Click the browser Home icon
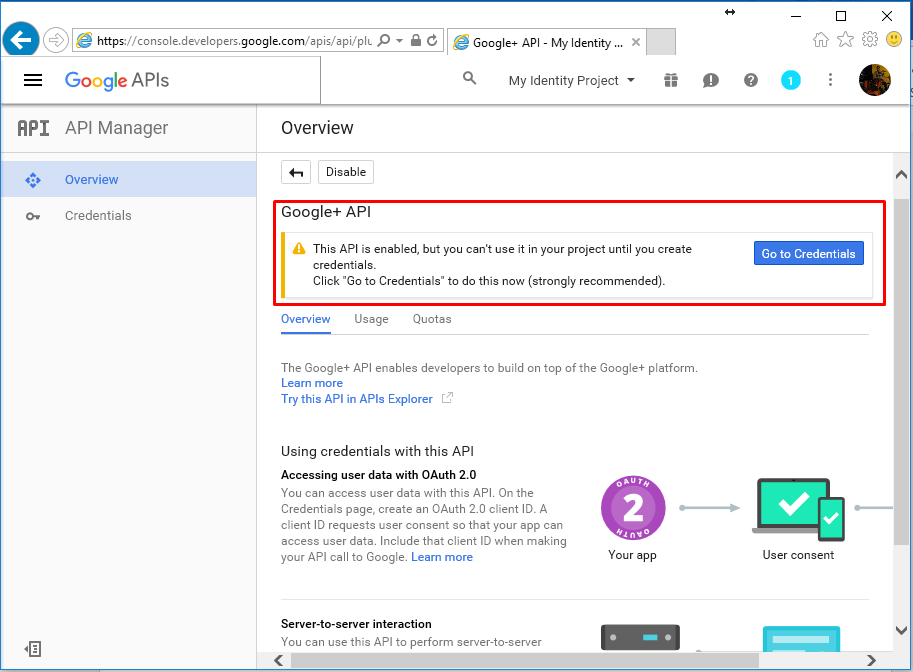The height and width of the screenshot is (672, 913). click(x=821, y=40)
